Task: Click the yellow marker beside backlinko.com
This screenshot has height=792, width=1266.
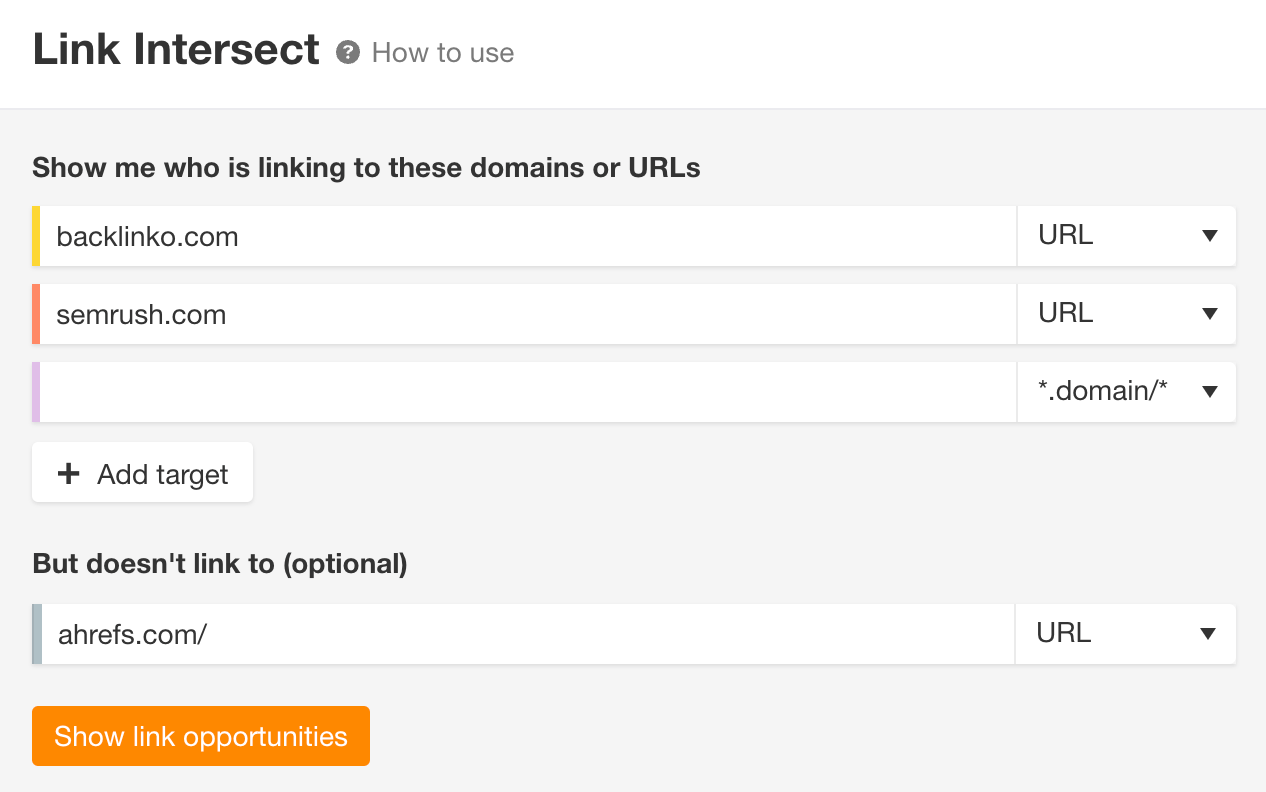Action: [x=36, y=236]
